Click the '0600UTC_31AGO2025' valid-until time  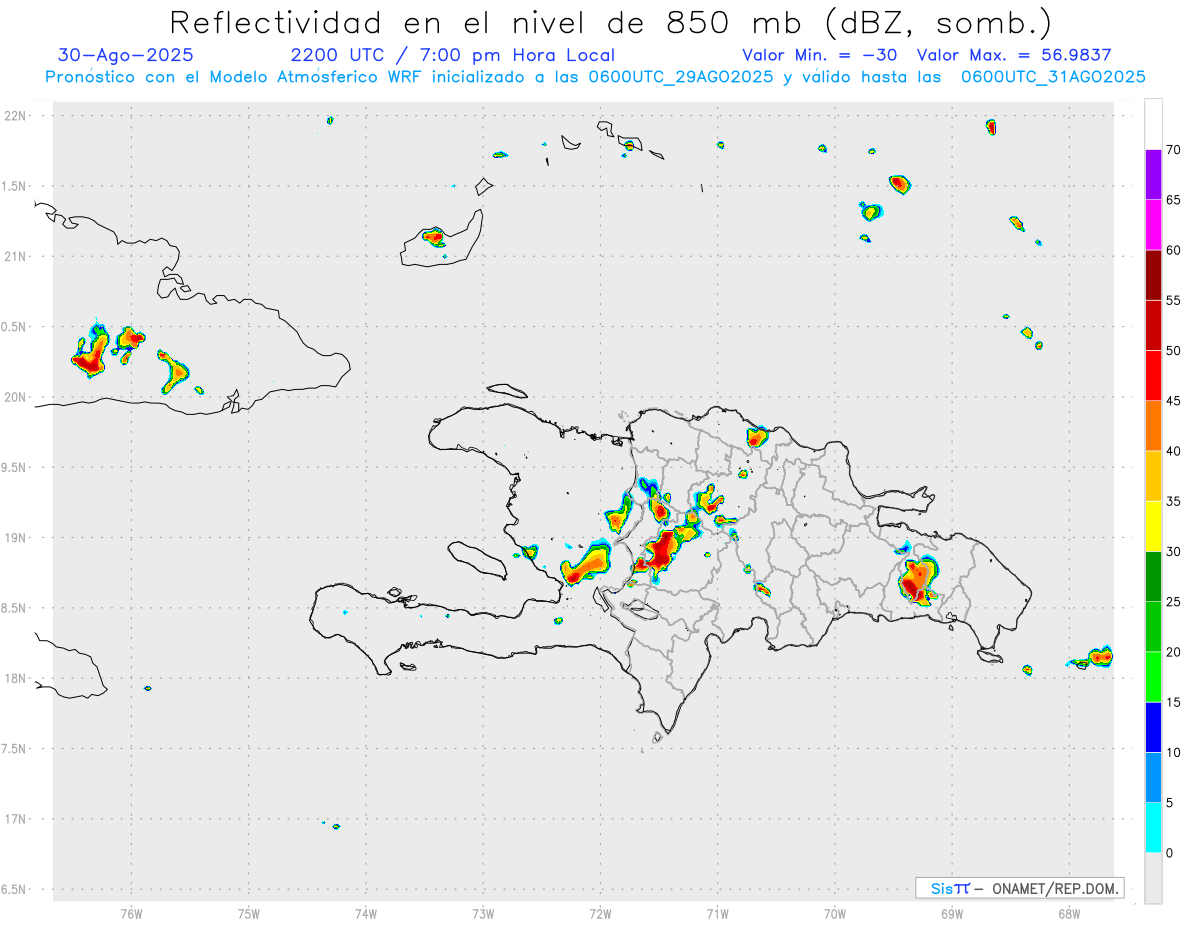[1053, 77]
